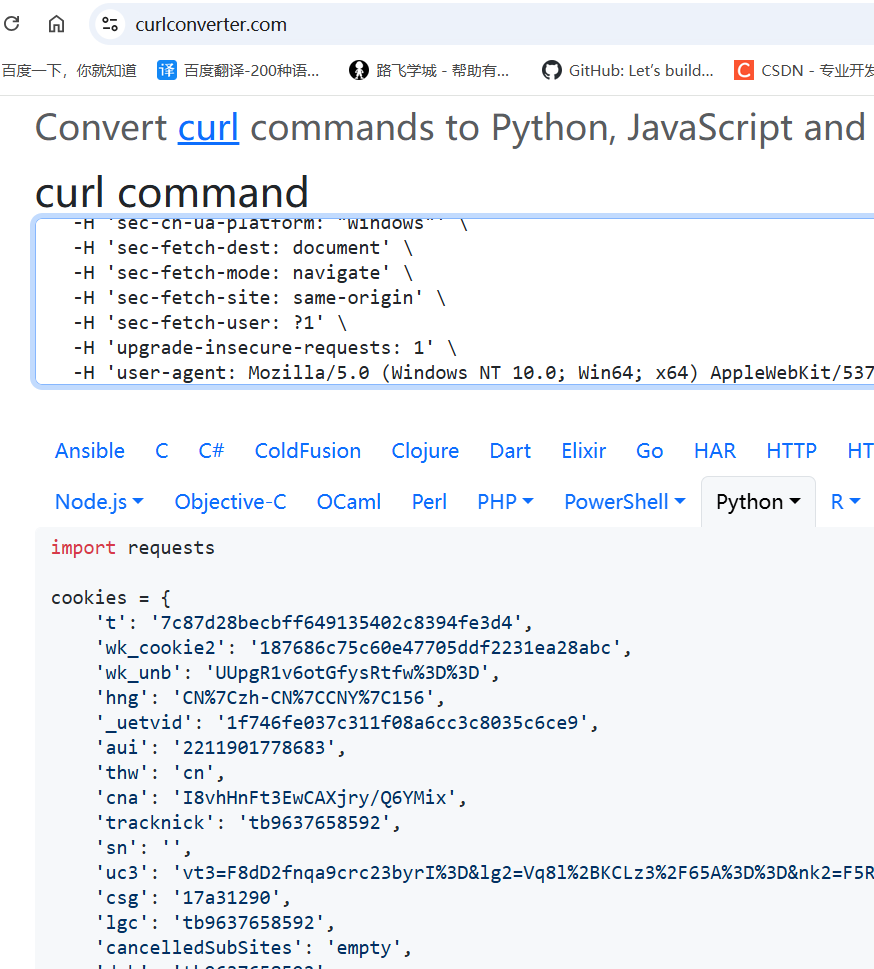Viewport: 874px width, 969px height.
Task: Click the user-agent header line
Action: pos(473,373)
